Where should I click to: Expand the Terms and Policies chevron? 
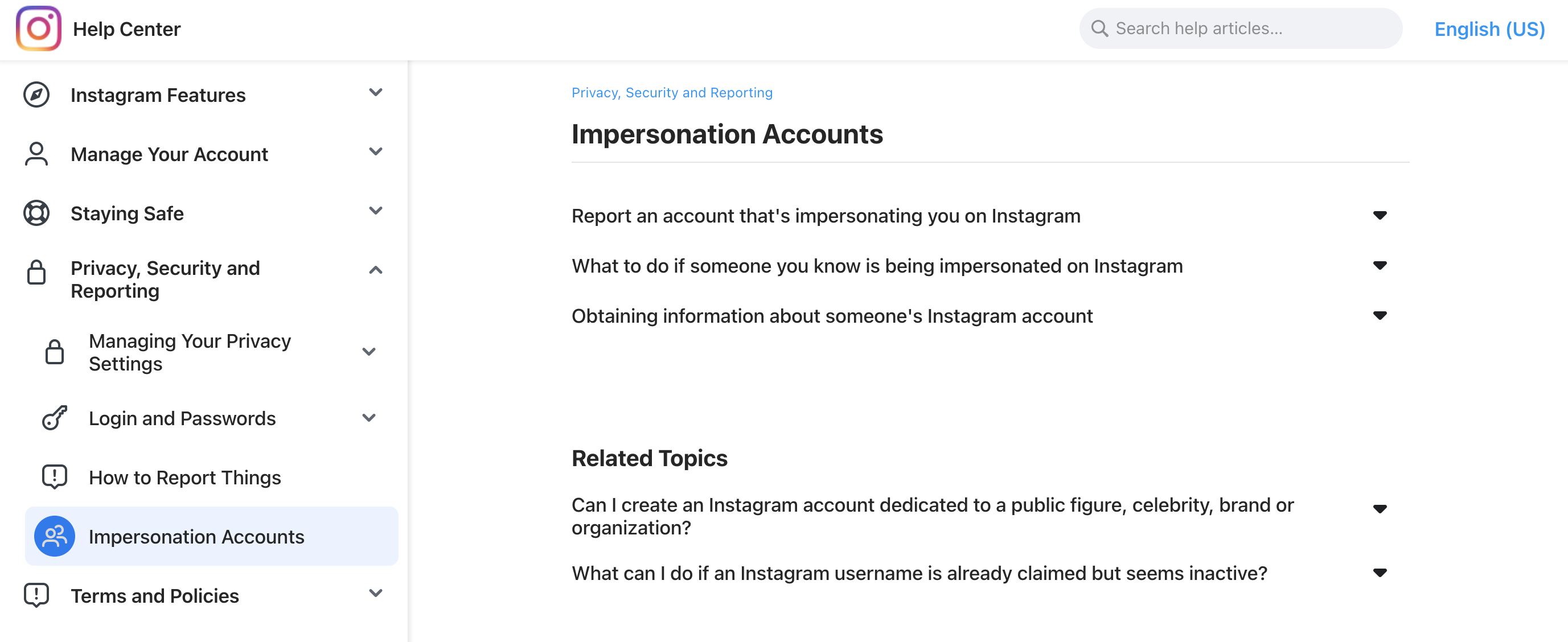pyautogui.click(x=376, y=593)
